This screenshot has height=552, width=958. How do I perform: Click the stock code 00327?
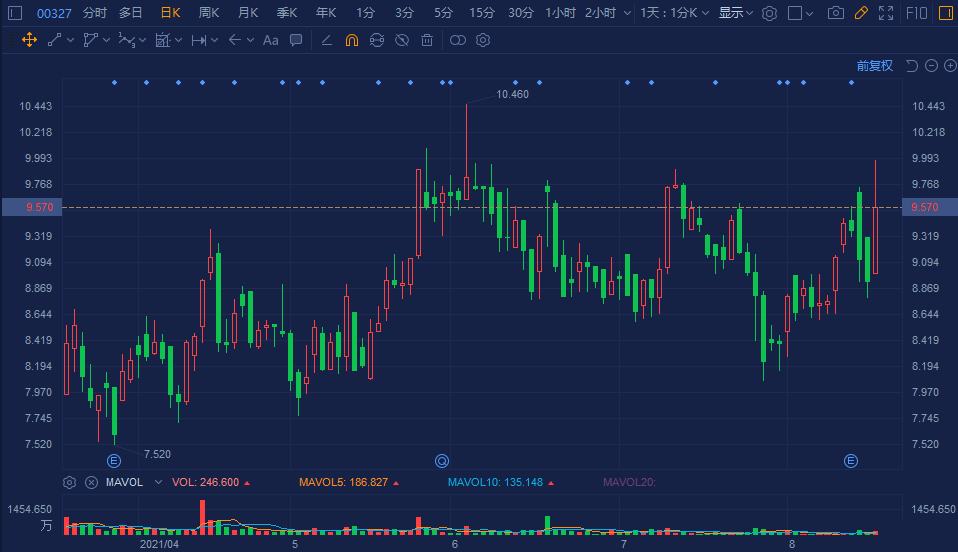(54, 13)
